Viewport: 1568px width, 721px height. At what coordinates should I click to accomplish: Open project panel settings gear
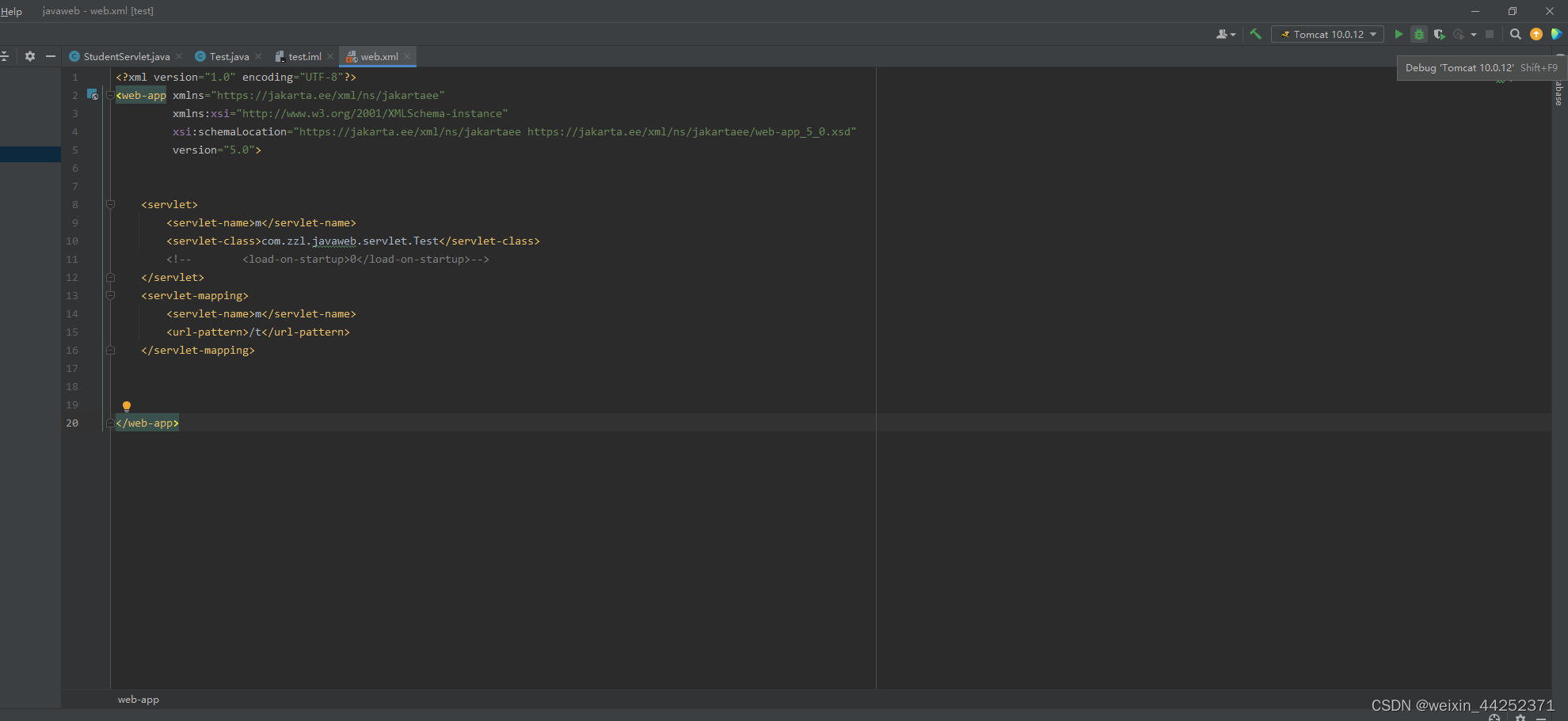pos(30,56)
